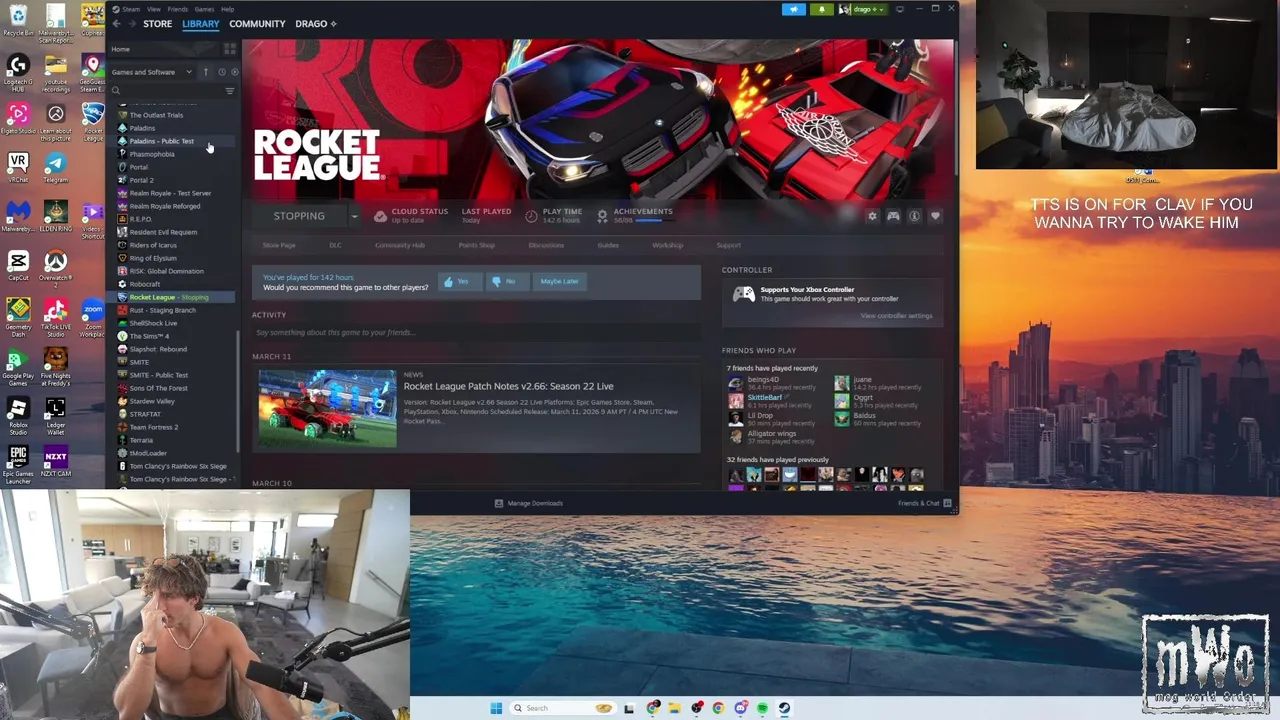Open the Store Page link
Image resolution: width=1280 pixels, height=720 pixels.
[279, 245]
